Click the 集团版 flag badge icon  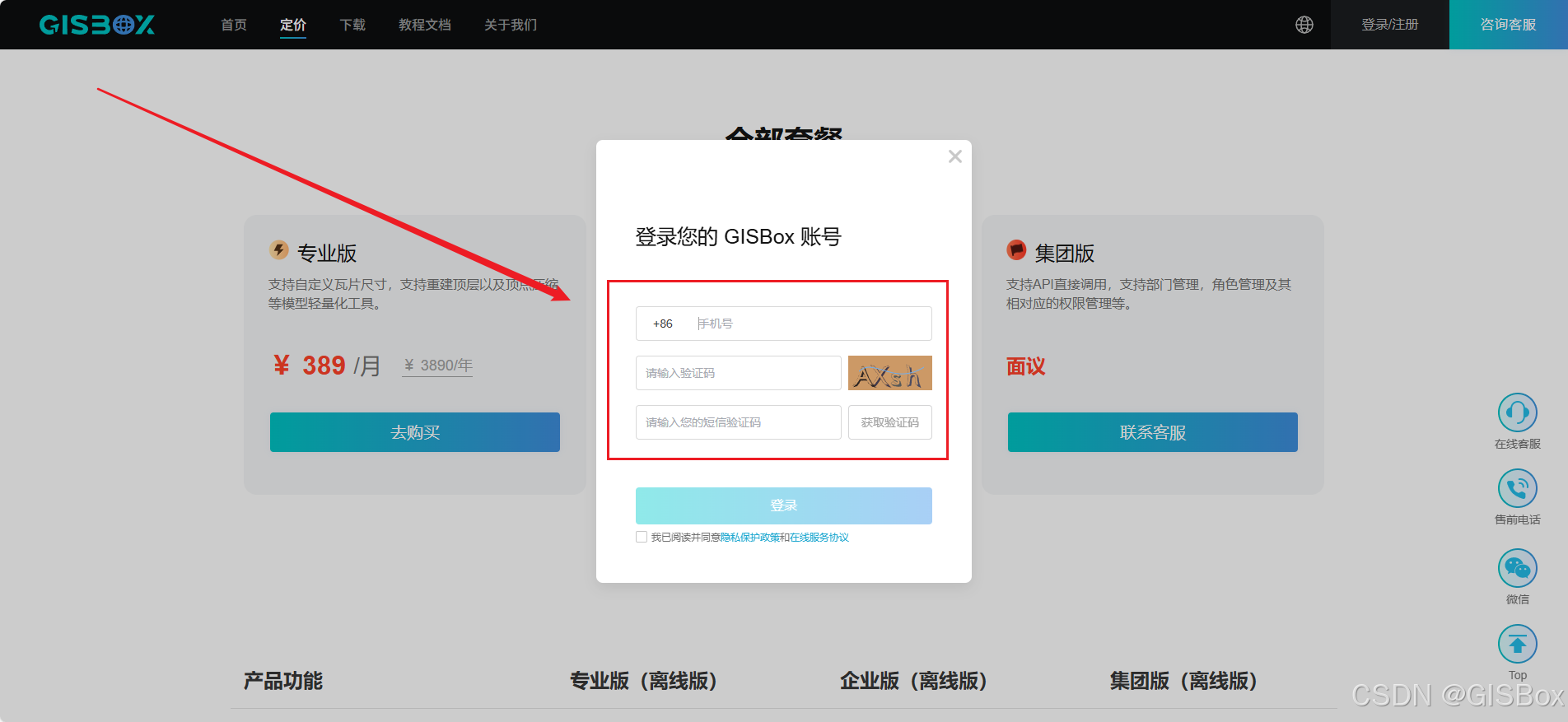1017,250
